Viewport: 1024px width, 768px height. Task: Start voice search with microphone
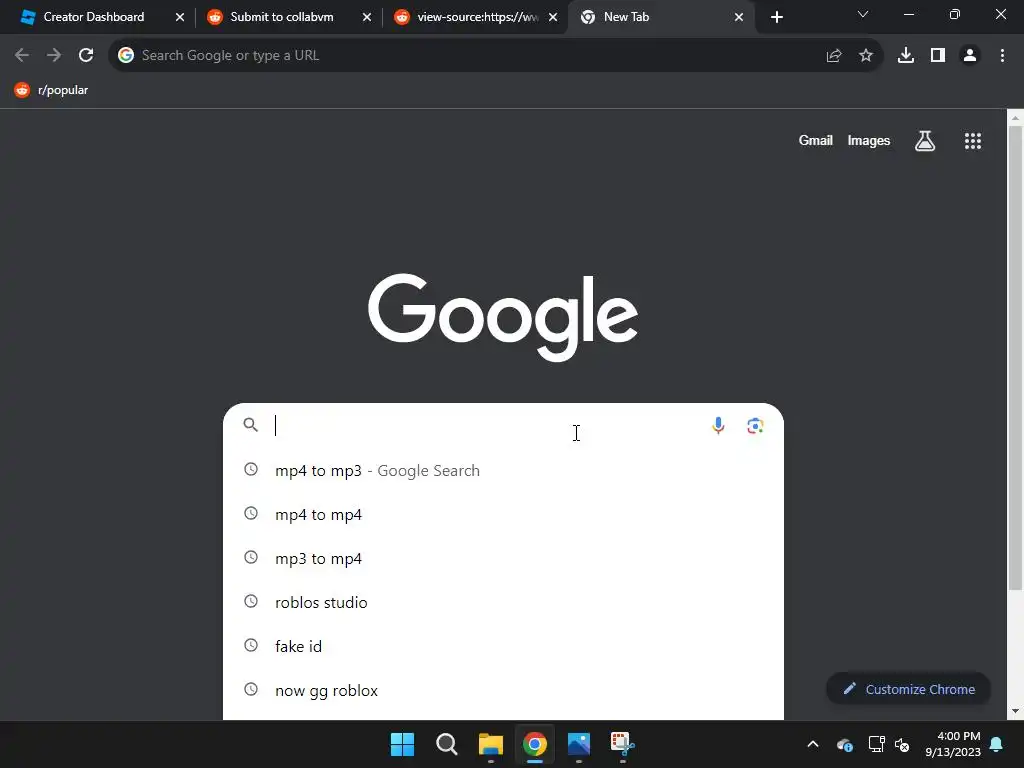[718, 426]
